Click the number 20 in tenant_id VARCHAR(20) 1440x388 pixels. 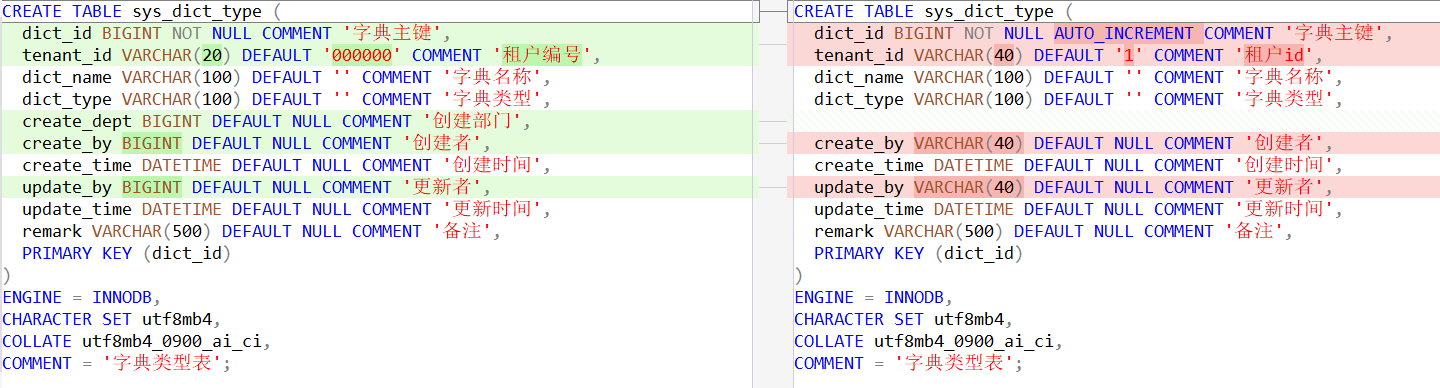[x=211, y=55]
